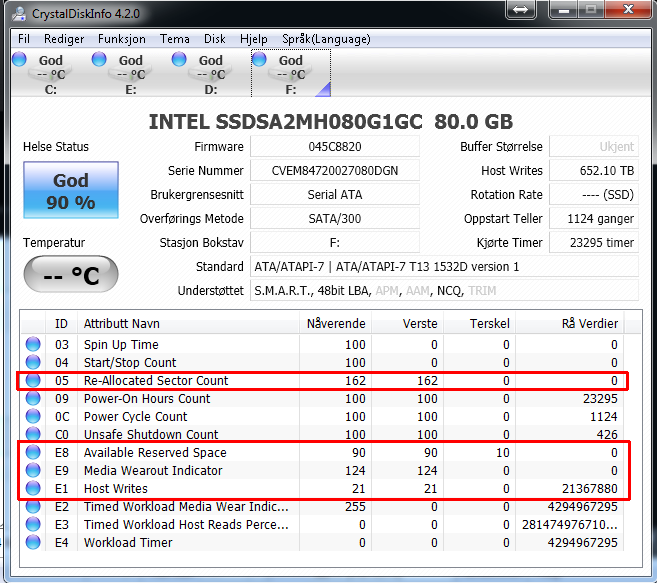Click the CrystalDiskInfo title bar app icon
The width and height of the screenshot is (657, 583).
coord(19,13)
